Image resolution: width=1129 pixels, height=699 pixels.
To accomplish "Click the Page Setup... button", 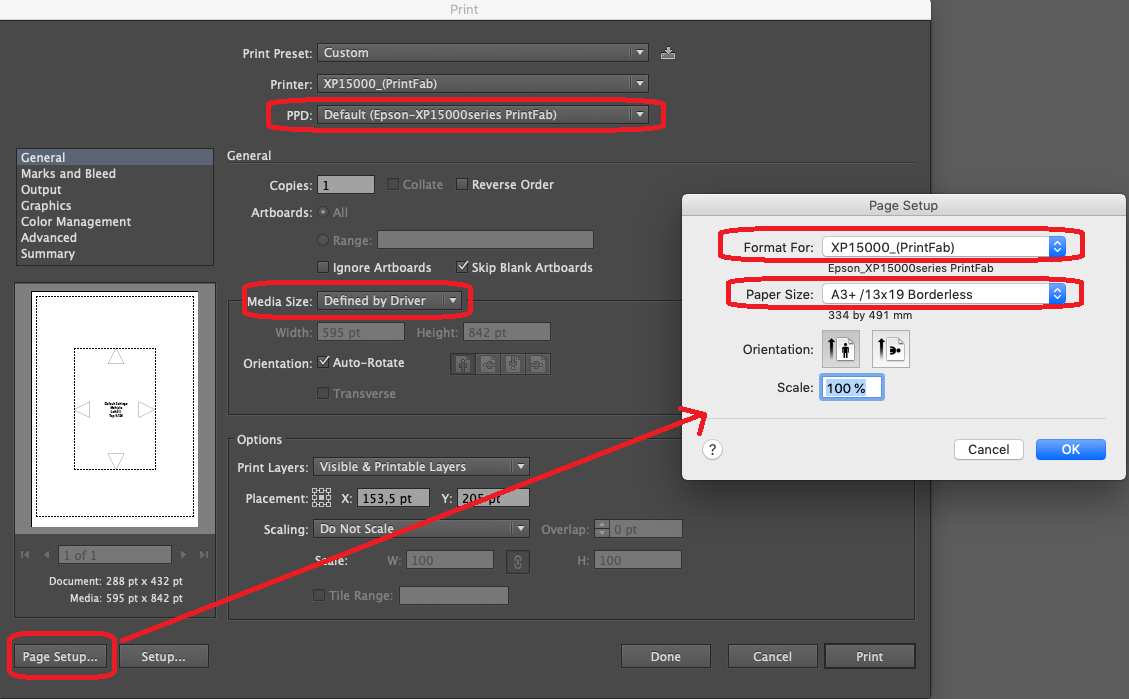I will (60, 656).
